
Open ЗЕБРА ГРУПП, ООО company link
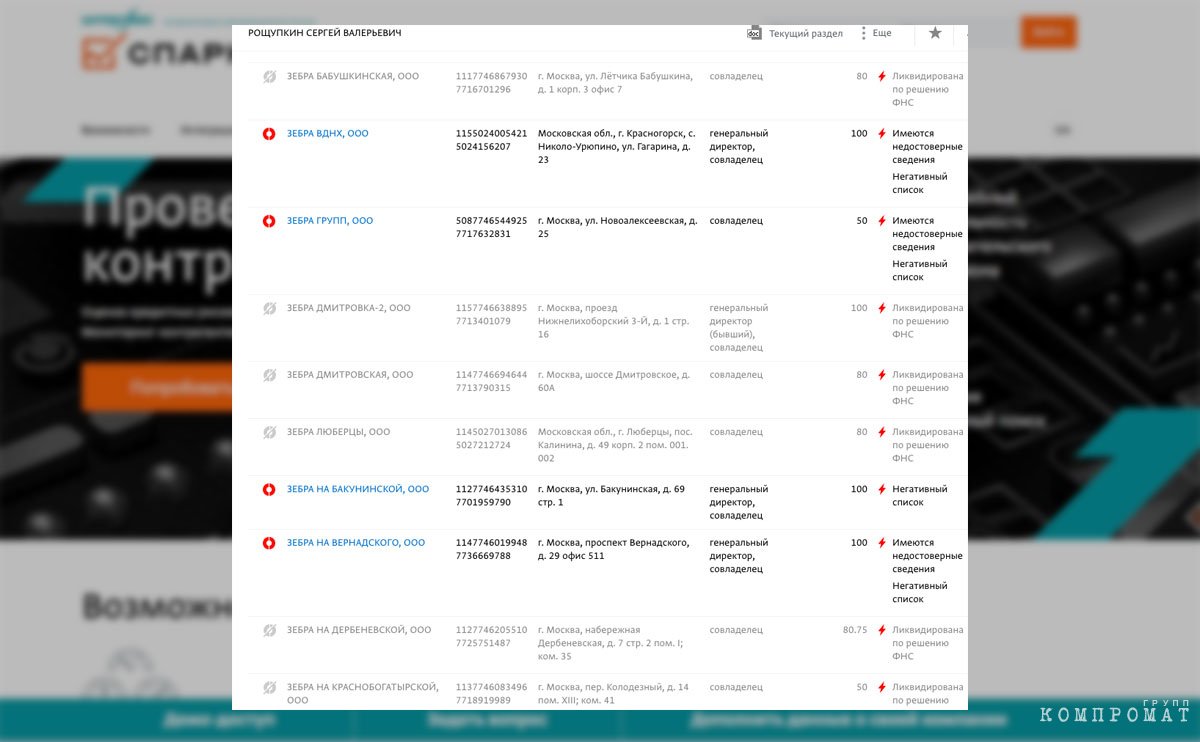(x=330, y=221)
